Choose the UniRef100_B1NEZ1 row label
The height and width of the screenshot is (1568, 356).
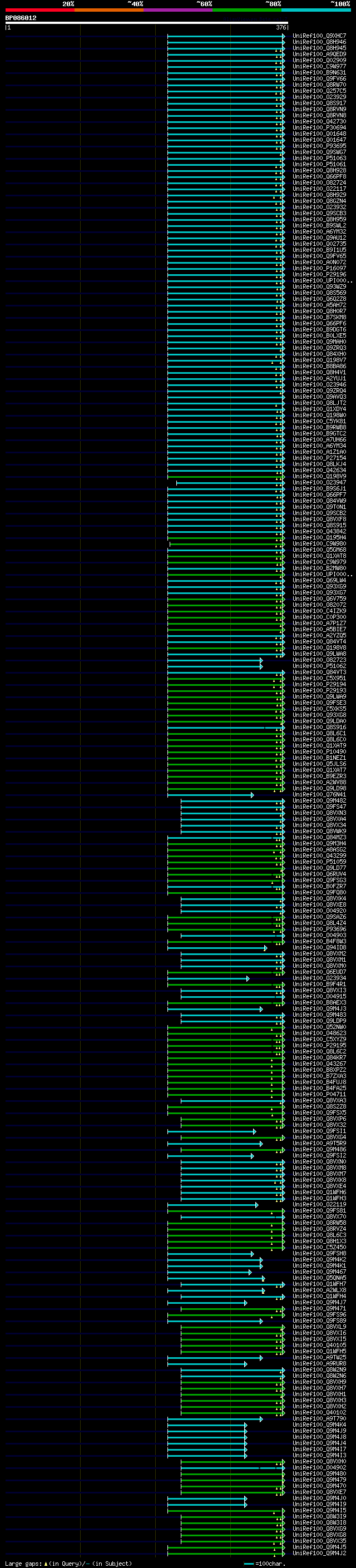[319, 758]
